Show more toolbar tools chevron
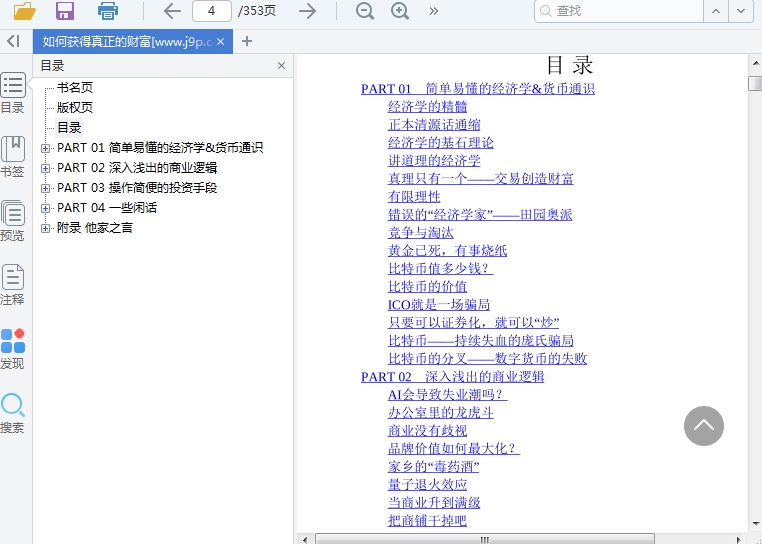Viewport: 762px width, 544px height. (x=433, y=11)
